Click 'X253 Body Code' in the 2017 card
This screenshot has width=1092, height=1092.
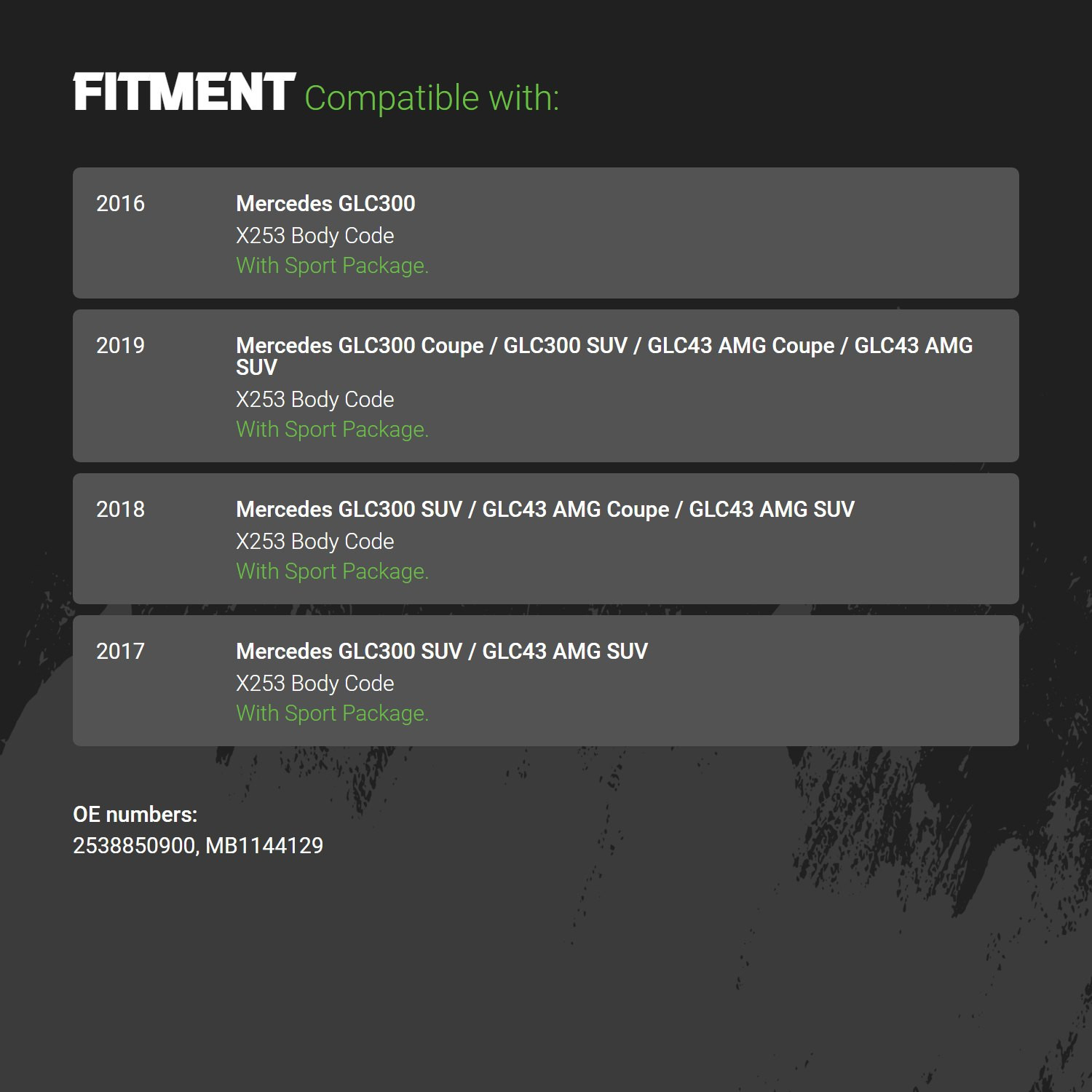(315, 684)
